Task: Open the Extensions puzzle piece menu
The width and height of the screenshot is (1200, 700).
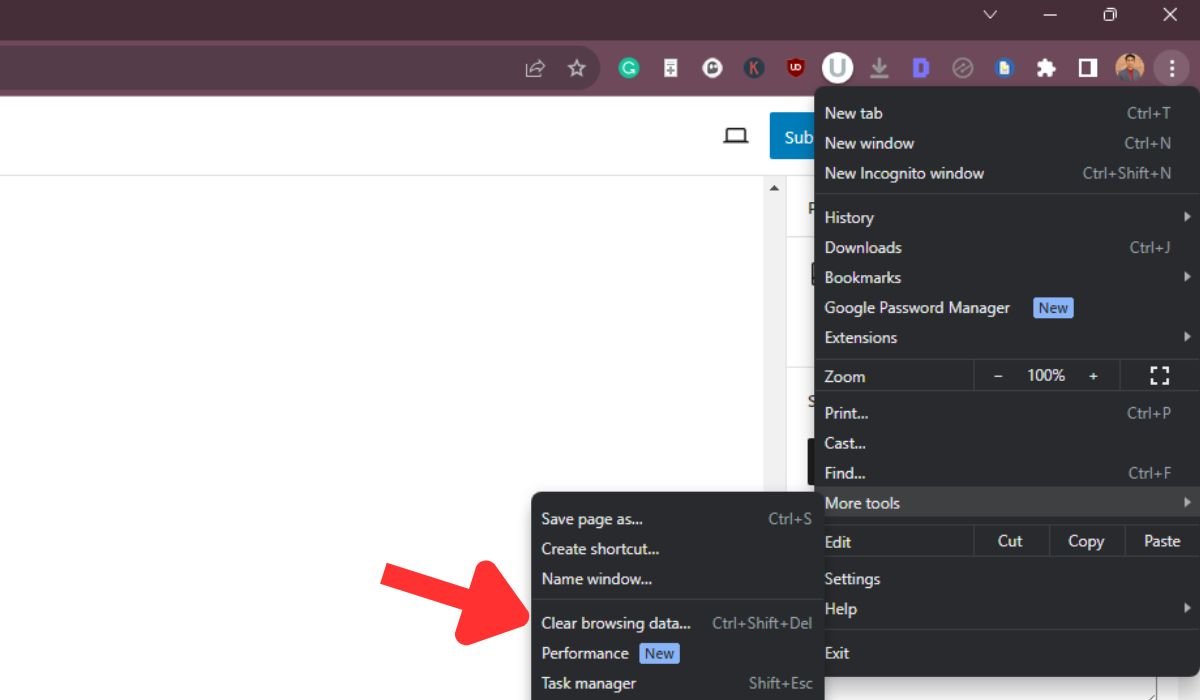Action: [x=1046, y=68]
